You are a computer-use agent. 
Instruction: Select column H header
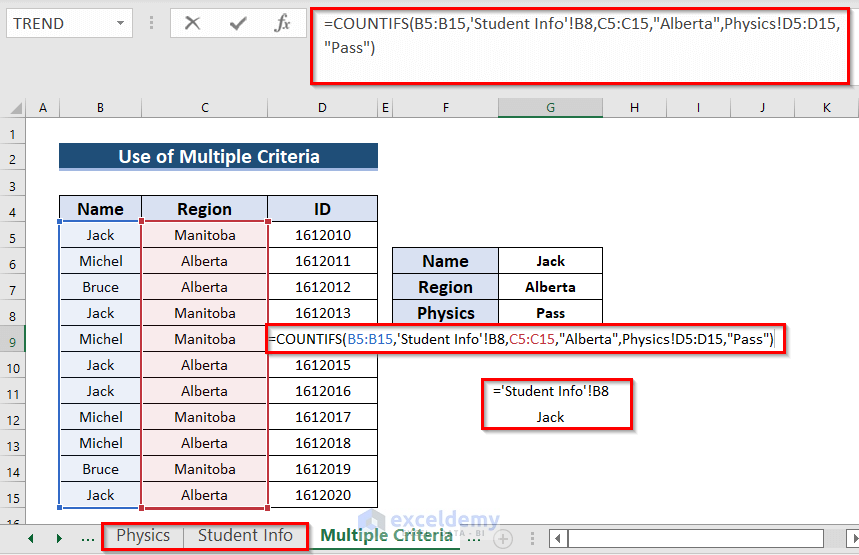pos(634,108)
